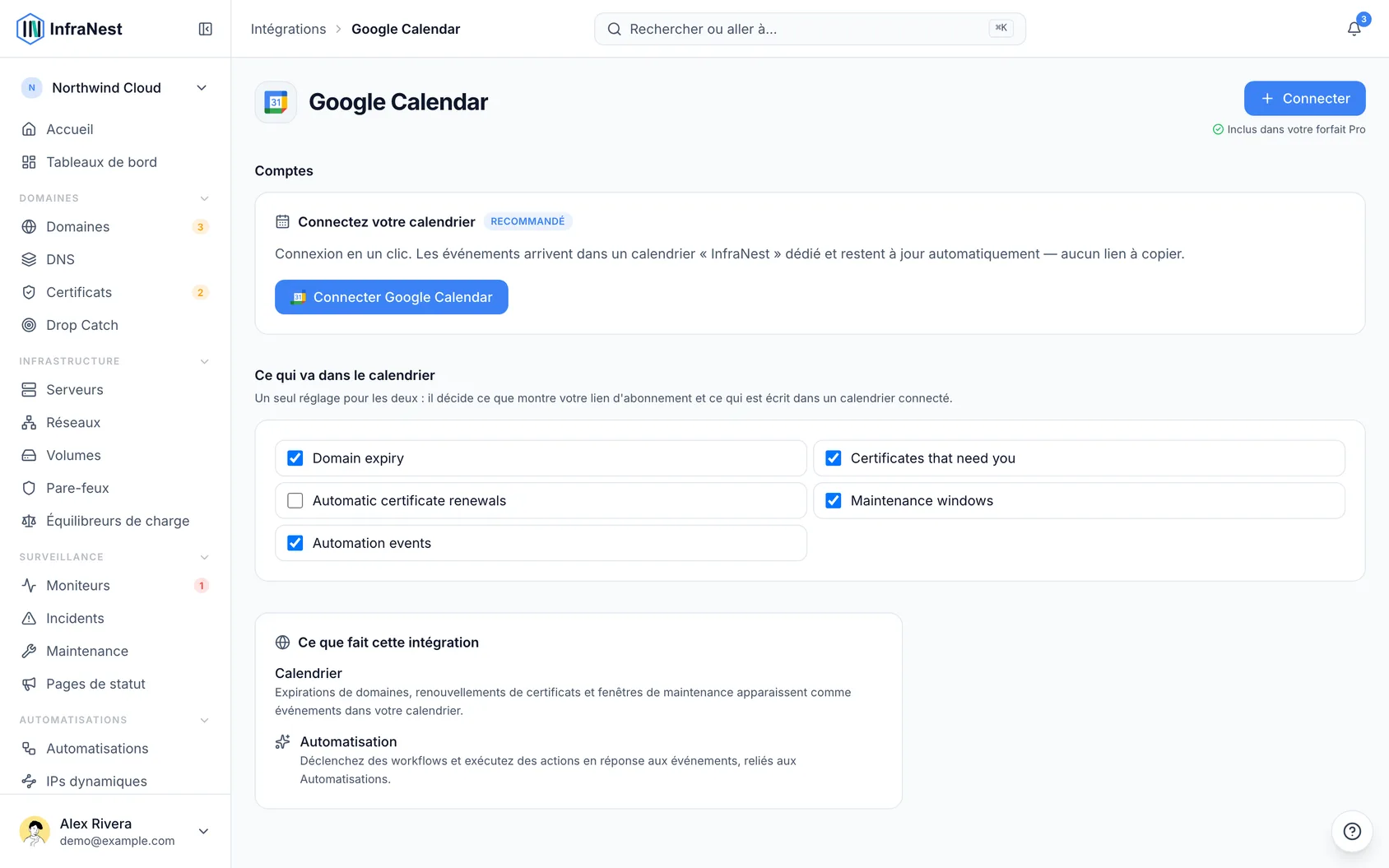Click the Incidents warning triangle icon
1389x868 pixels.
coord(29,618)
